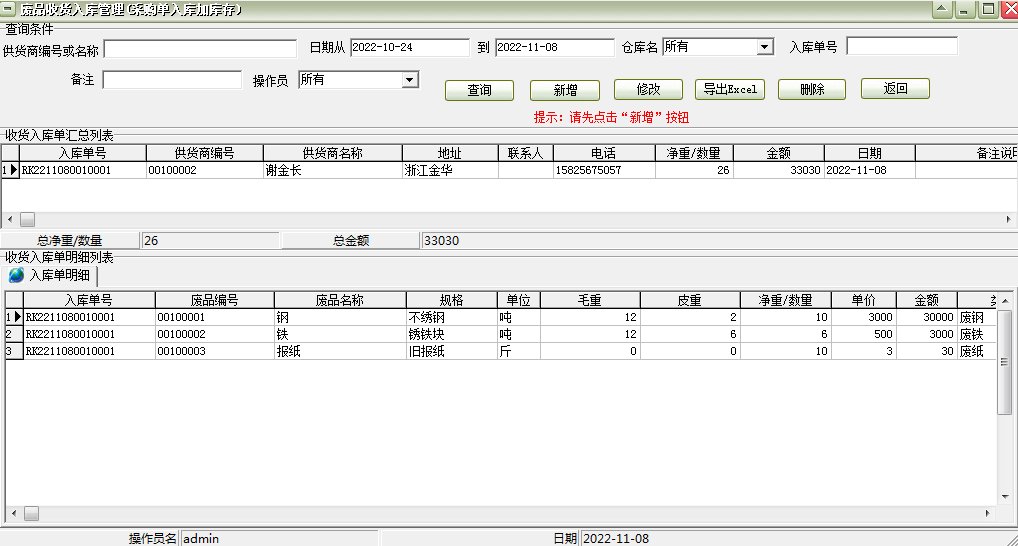
Task: Click the 查询 button
Action: tap(479, 90)
